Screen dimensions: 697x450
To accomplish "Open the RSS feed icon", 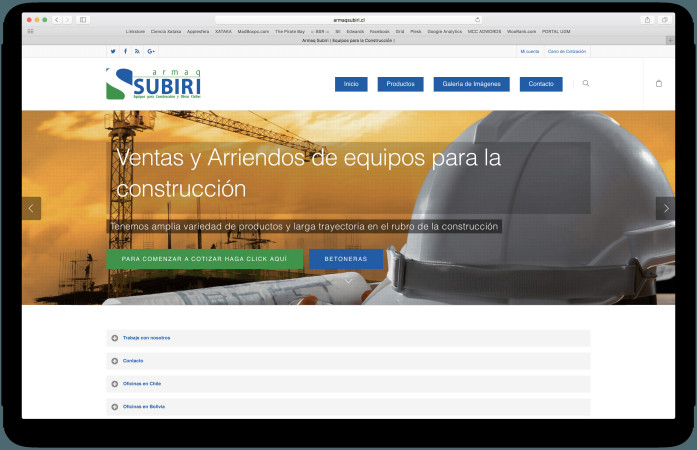I will (137, 51).
